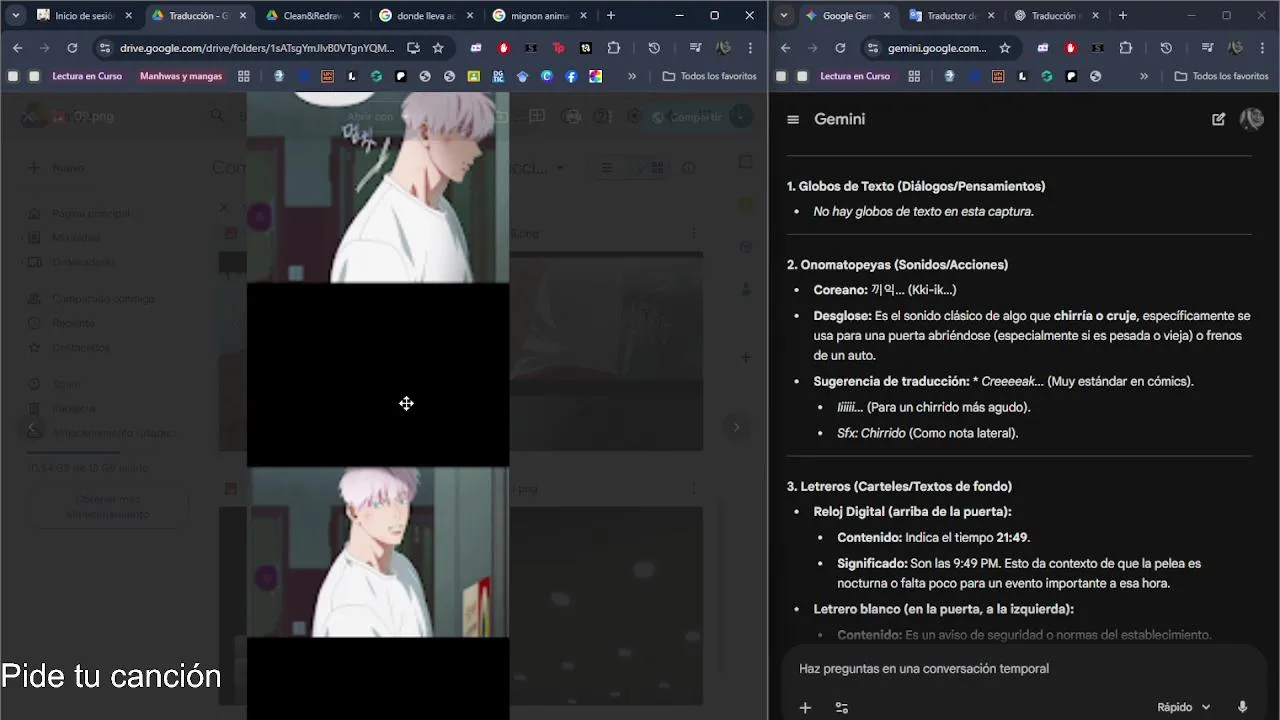Open the Gemini tools settings icon
This screenshot has height=720, width=1280.
(x=842, y=707)
